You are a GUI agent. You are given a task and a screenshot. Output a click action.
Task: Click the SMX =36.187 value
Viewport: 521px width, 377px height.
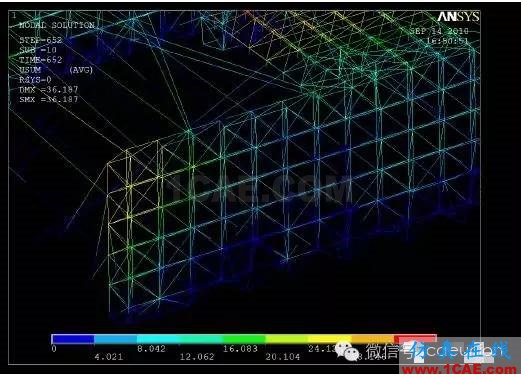click(x=49, y=99)
